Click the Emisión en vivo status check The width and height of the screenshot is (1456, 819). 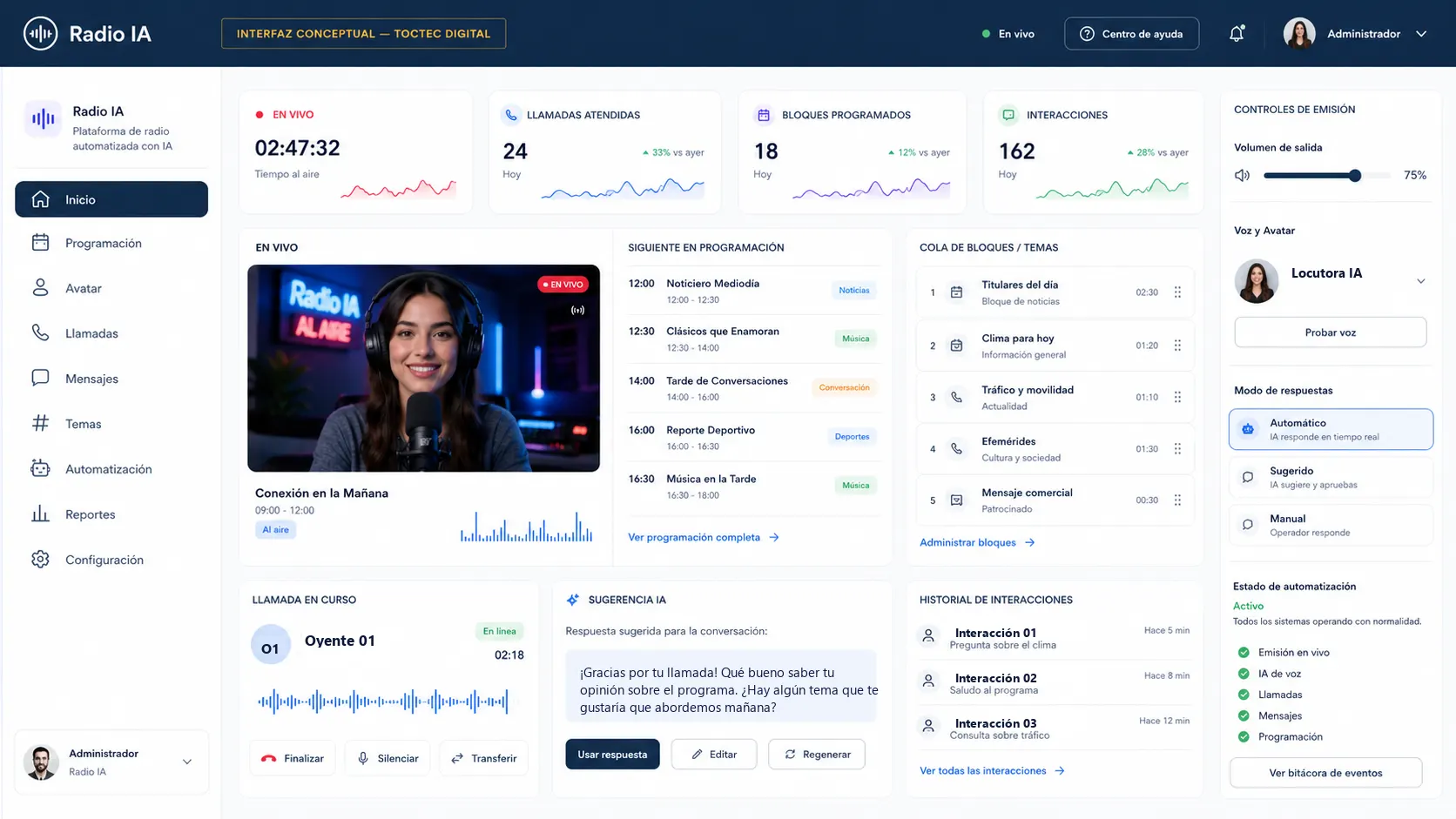pyautogui.click(x=1244, y=652)
